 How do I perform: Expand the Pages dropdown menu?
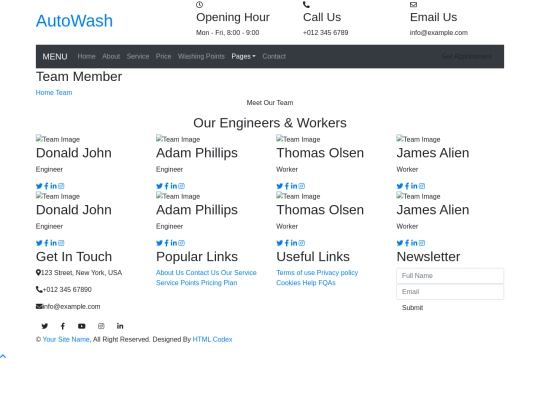point(243,56)
